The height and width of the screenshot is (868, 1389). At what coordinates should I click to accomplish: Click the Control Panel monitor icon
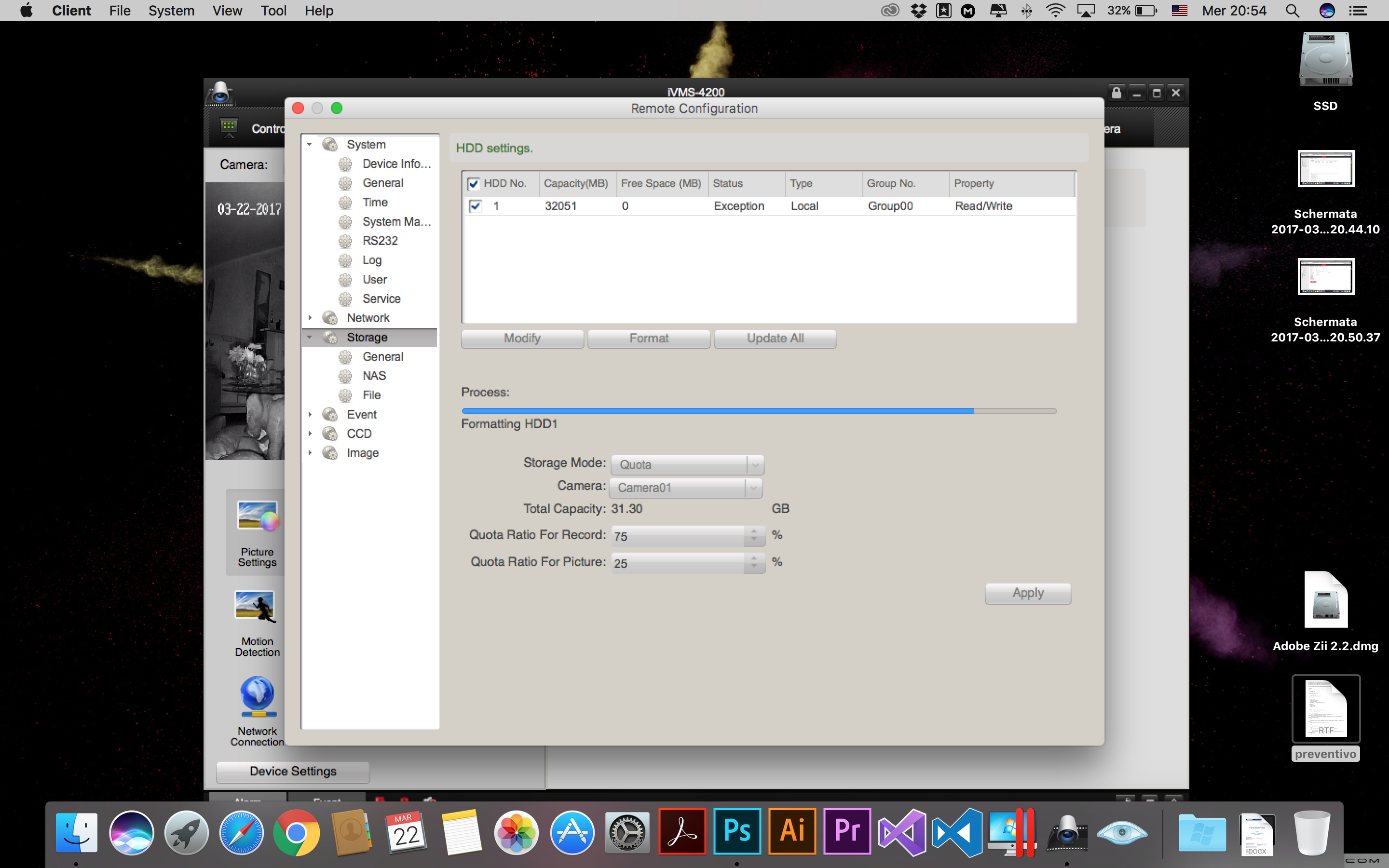(x=229, y=127)
